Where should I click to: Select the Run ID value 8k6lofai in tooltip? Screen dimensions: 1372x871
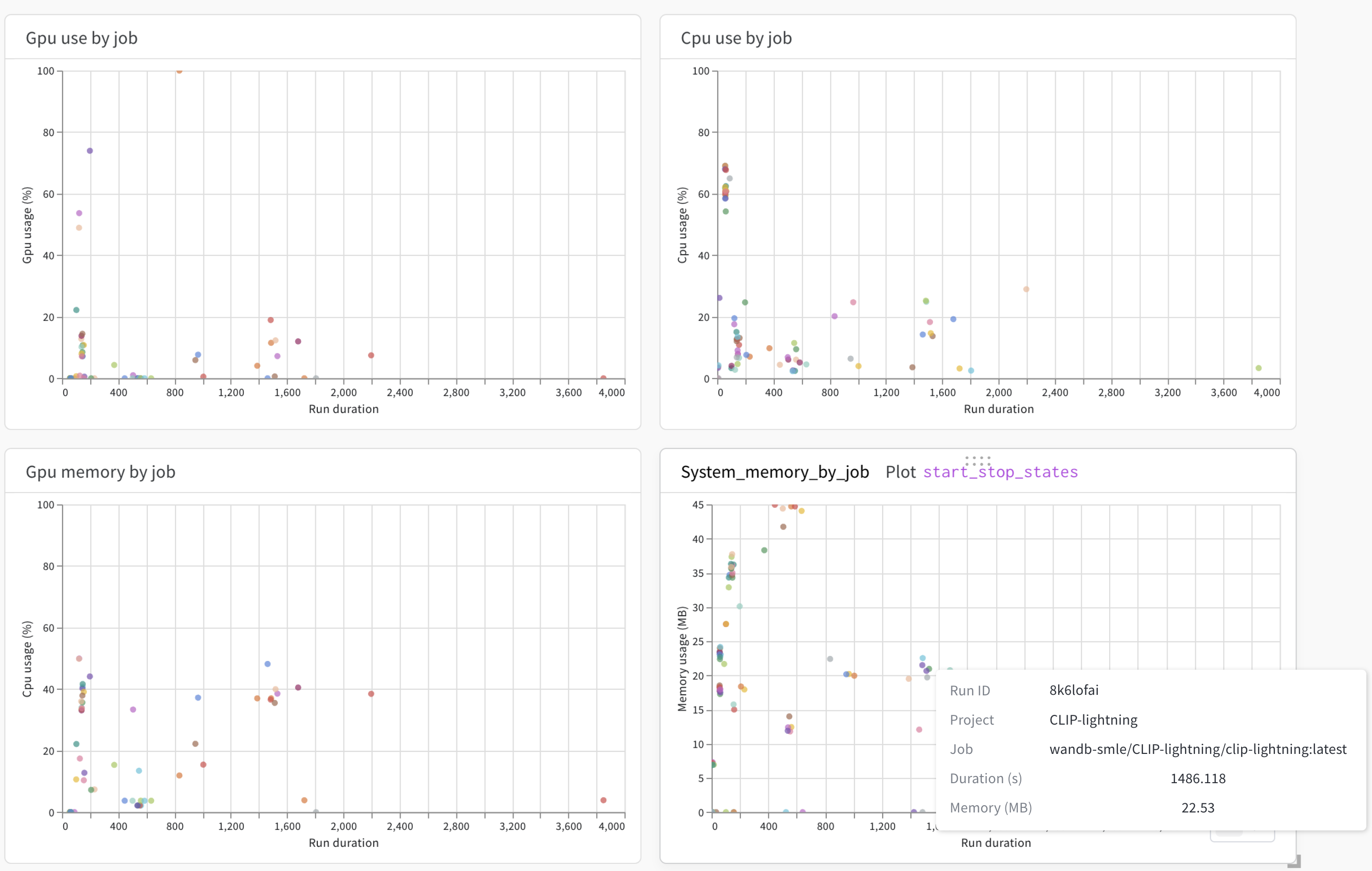tap(1074, 690)
